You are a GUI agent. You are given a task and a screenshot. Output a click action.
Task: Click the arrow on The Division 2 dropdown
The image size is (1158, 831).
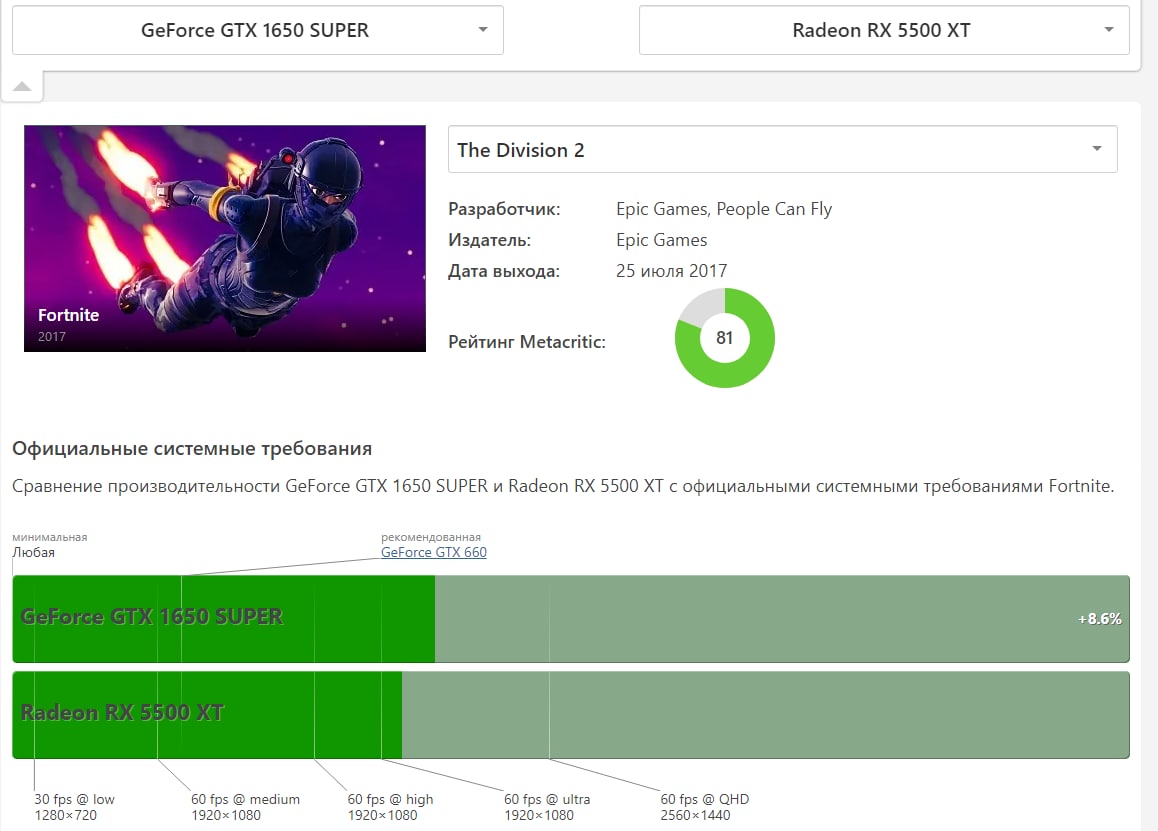pos(1097,149)
